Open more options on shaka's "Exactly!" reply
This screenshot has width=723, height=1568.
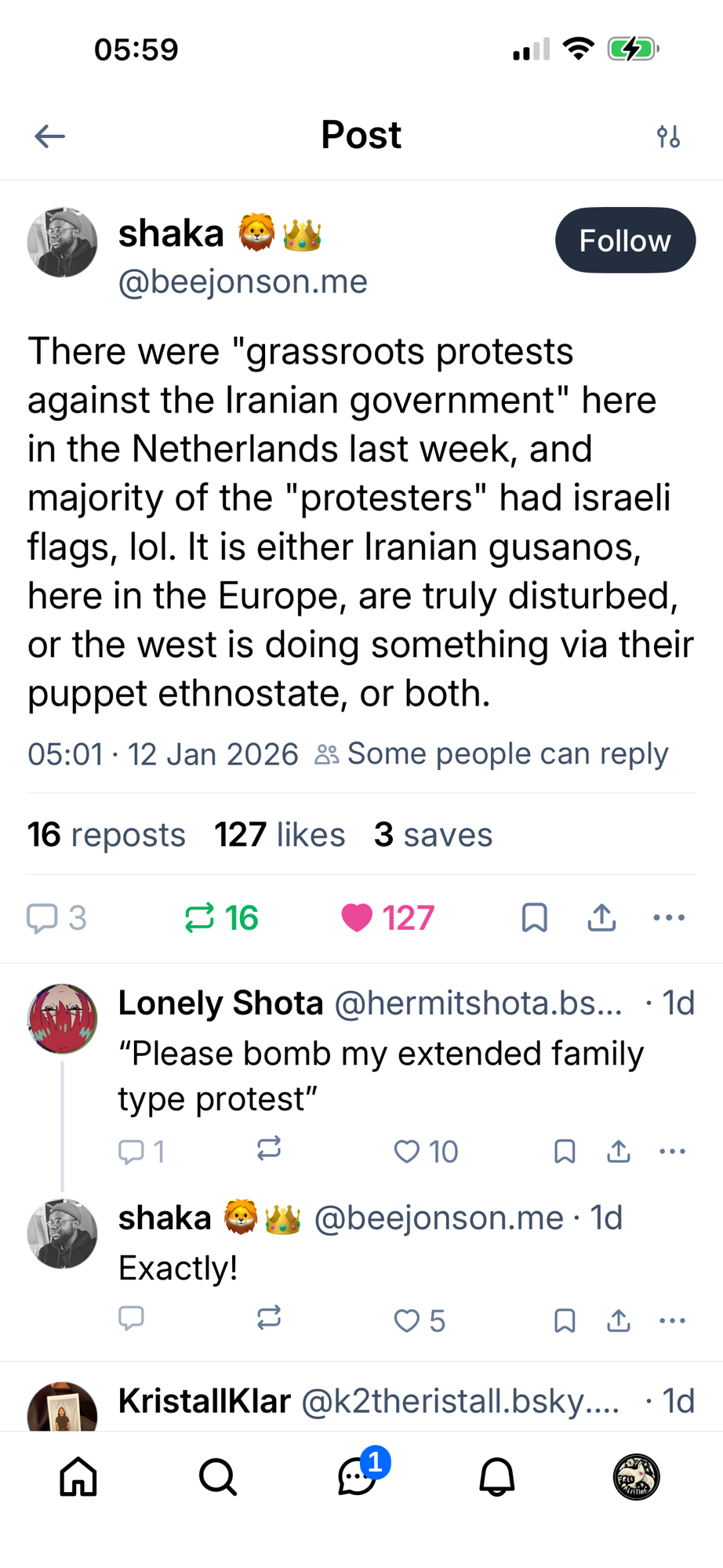672,1321
